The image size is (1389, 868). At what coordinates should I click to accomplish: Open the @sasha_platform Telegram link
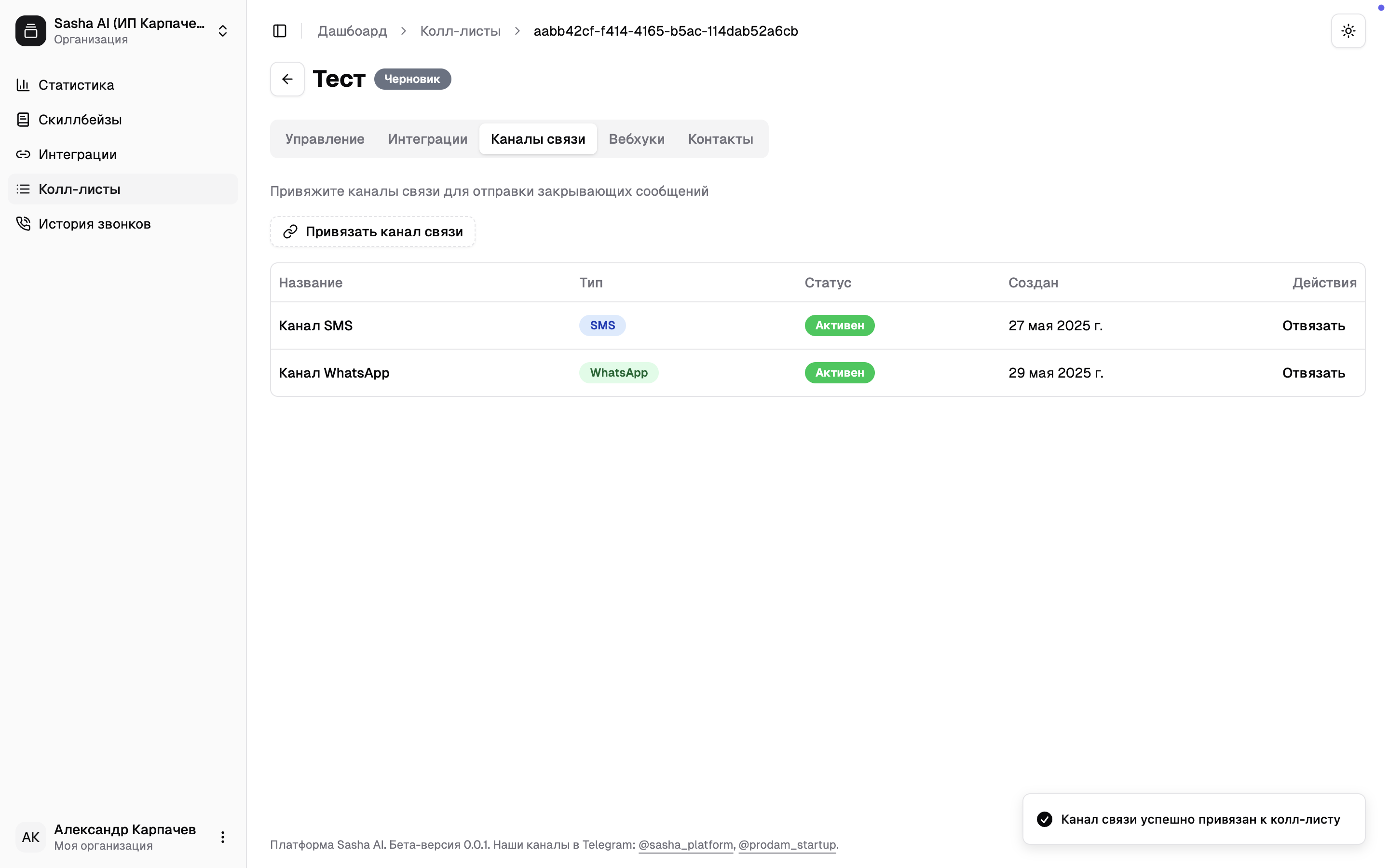(685, 844)
